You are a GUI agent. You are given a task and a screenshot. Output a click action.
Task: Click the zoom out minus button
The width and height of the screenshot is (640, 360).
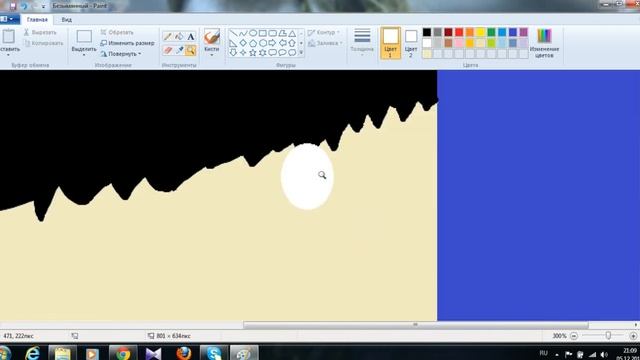(574, 336)
